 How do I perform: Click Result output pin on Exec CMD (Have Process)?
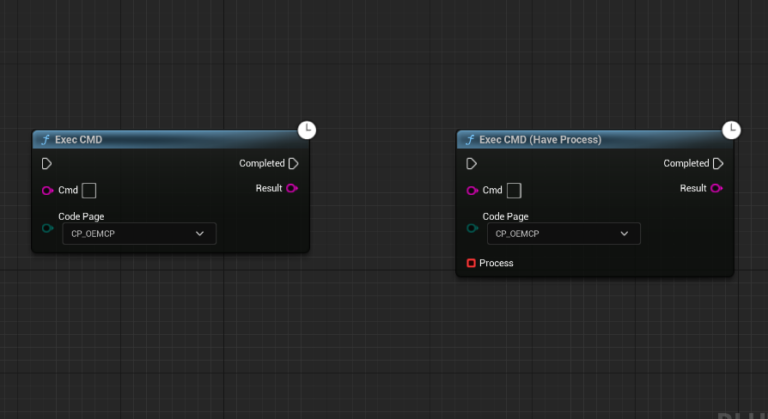pyautogui.click(x=717, y=188)
